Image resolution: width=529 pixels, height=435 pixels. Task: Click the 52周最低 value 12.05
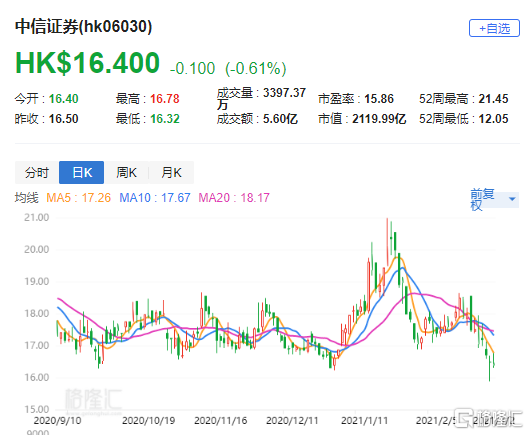pos(493,119)
